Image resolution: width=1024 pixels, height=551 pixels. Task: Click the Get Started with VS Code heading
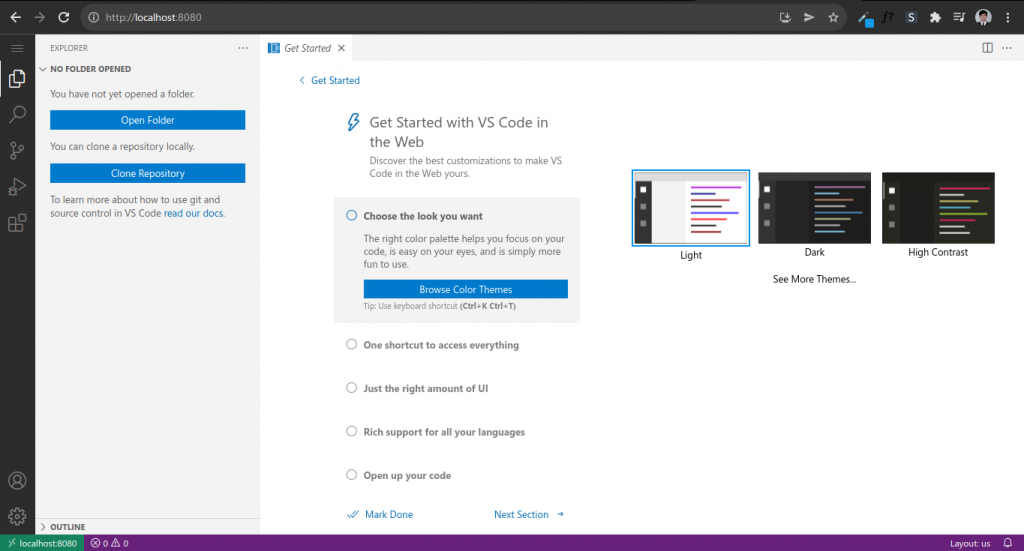[458, 132]
